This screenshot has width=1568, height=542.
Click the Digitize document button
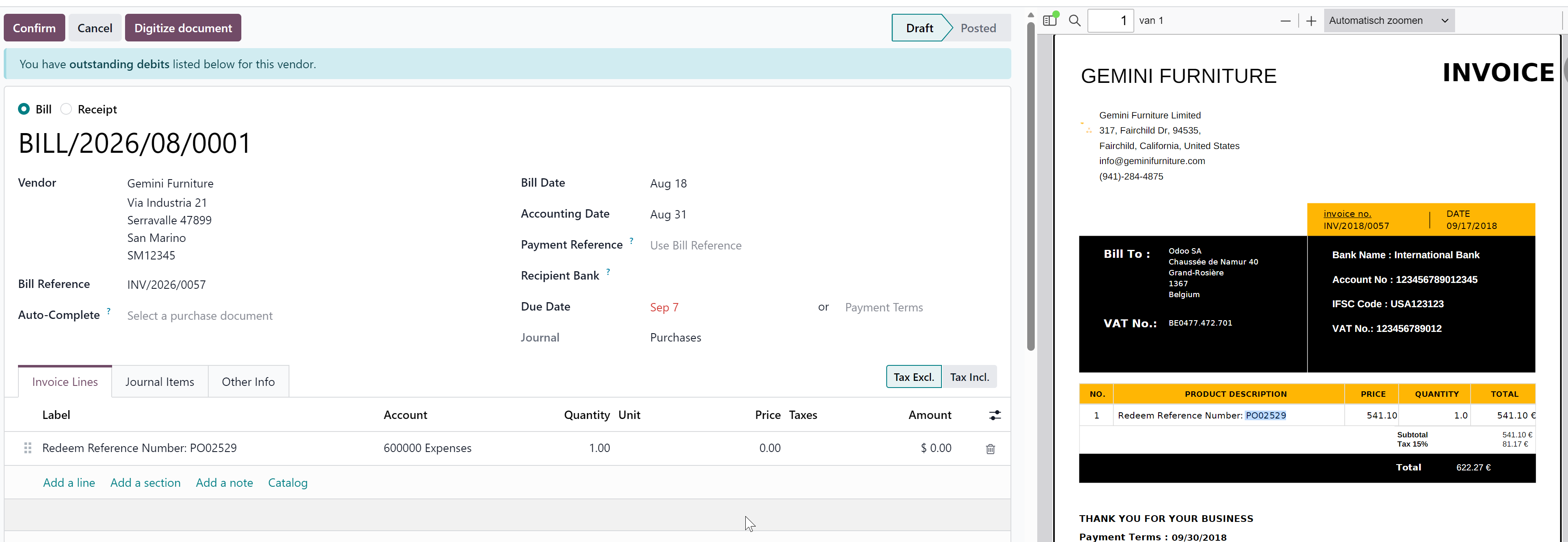183,28
